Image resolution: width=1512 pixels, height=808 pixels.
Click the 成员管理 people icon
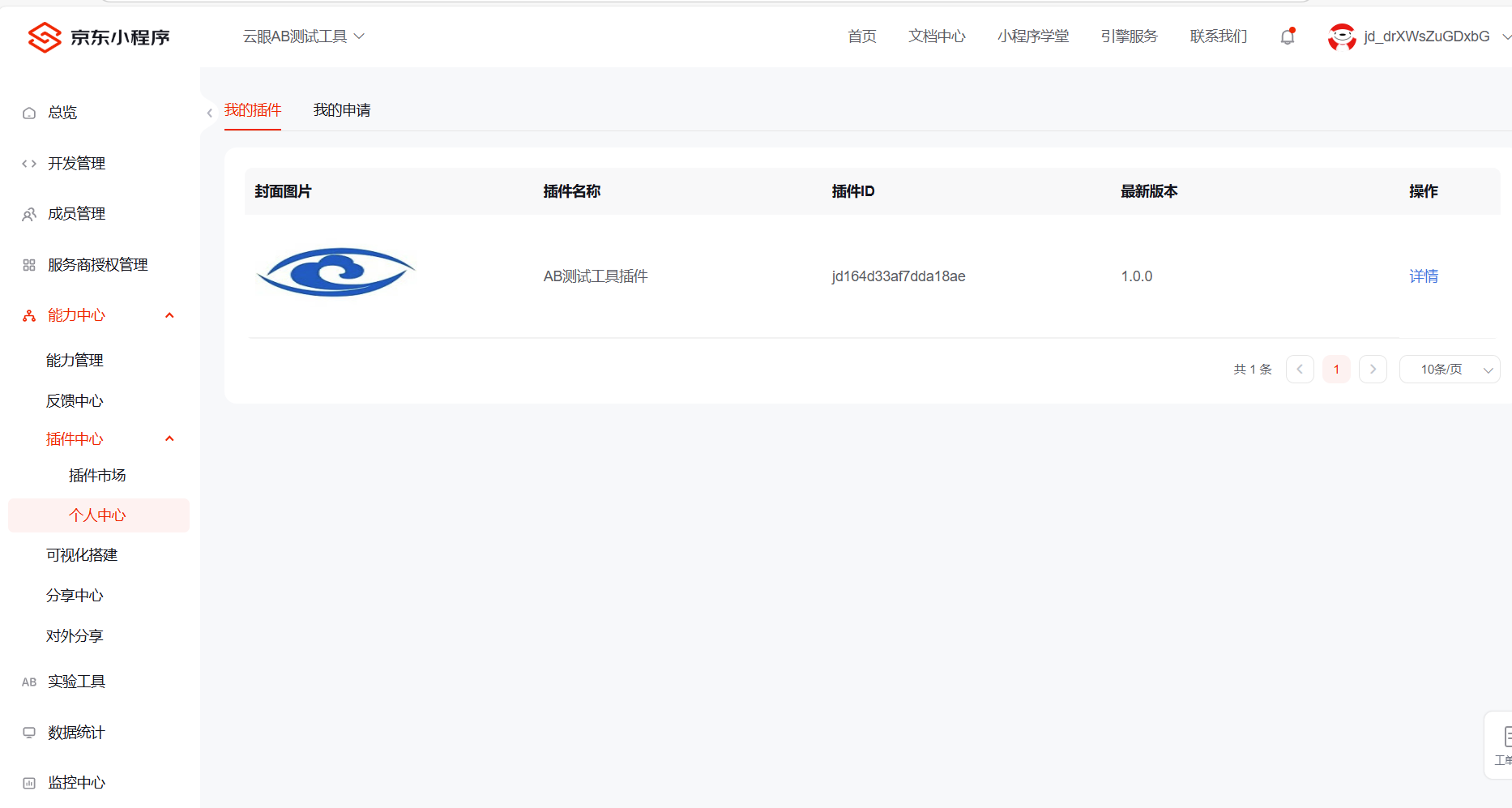point(29,214)
